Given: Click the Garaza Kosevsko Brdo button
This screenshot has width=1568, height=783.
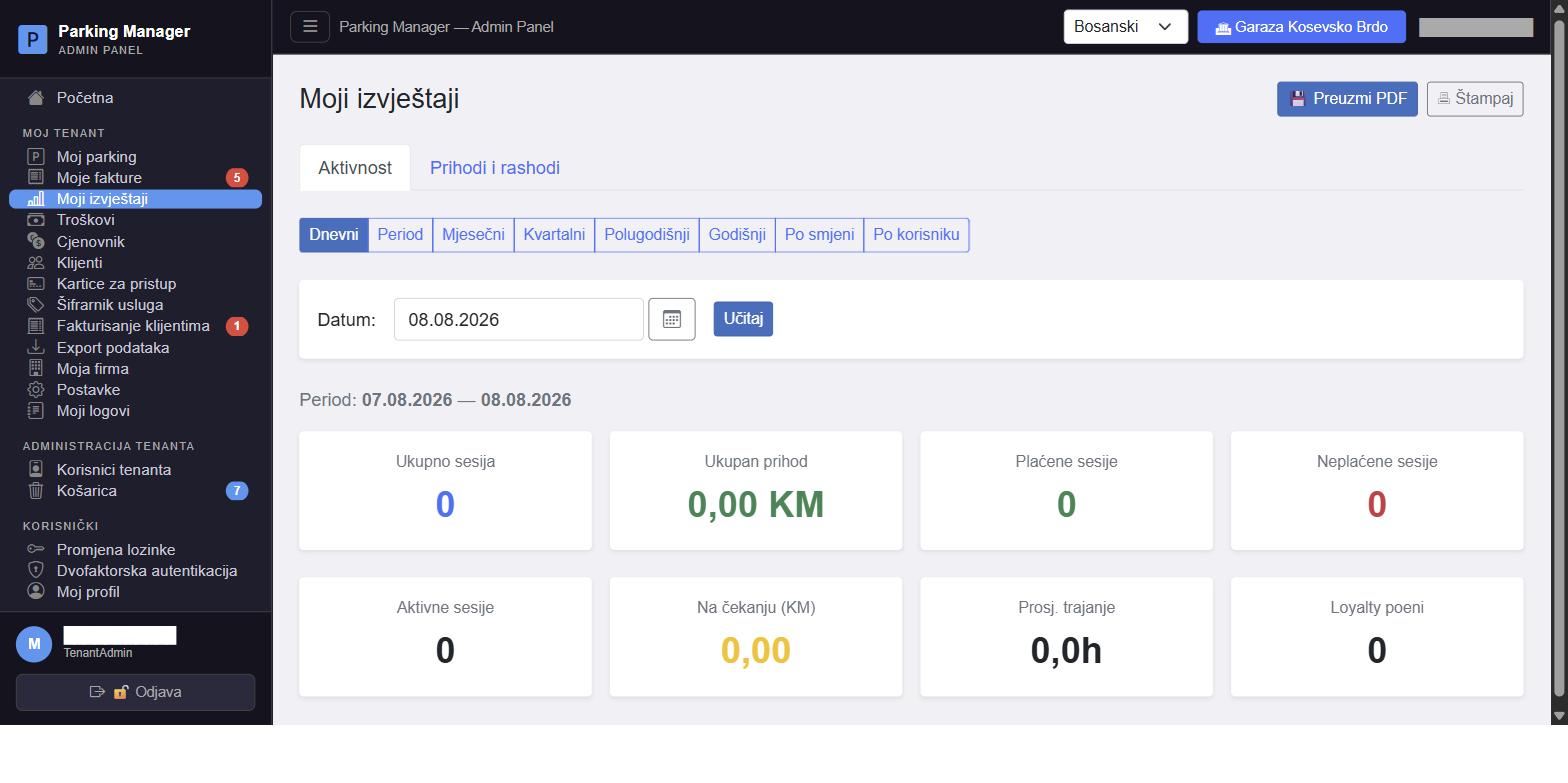Looking at the screenshot, I should (1301, 27).
